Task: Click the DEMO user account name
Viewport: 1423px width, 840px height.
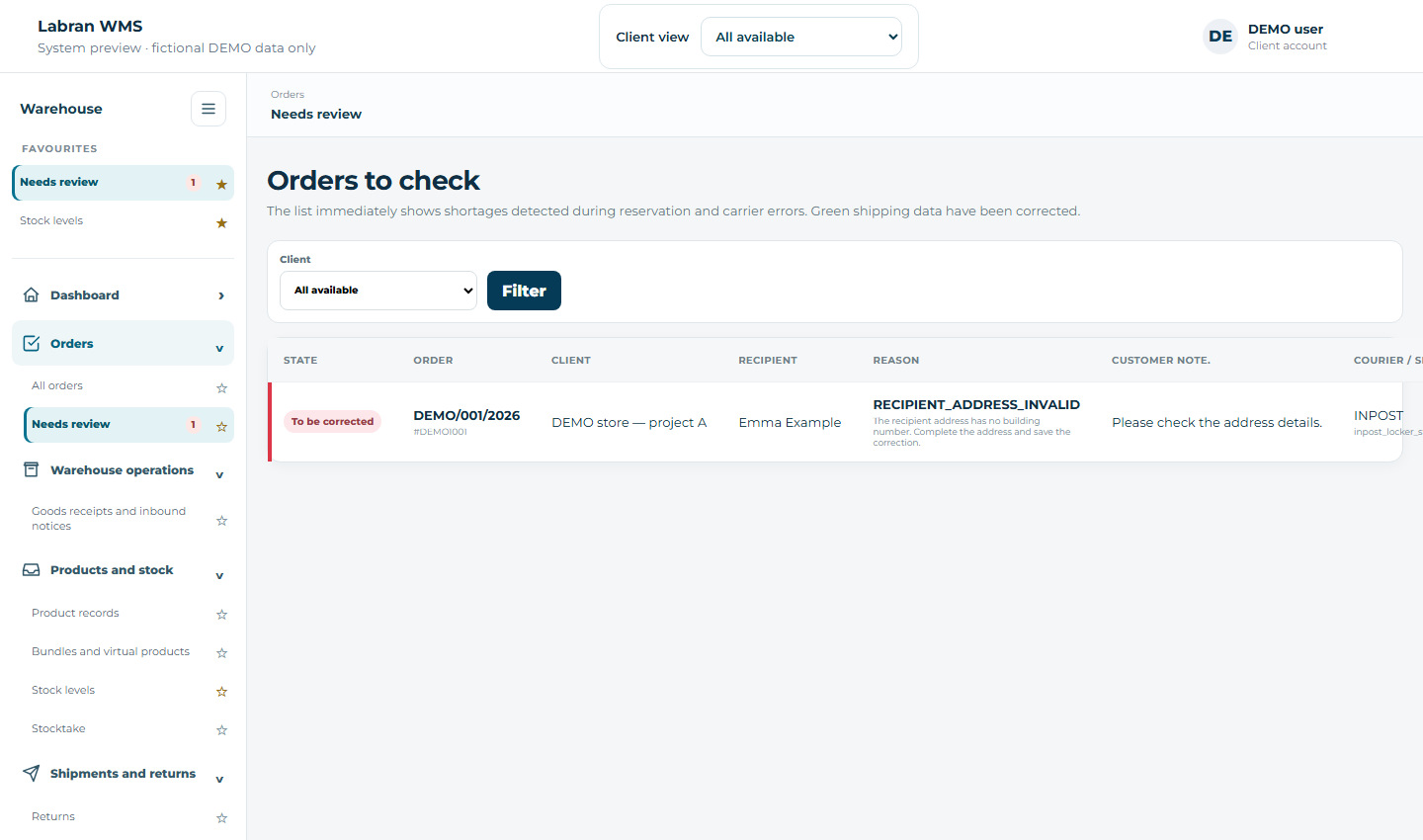Action: [x=1286, y=29]
